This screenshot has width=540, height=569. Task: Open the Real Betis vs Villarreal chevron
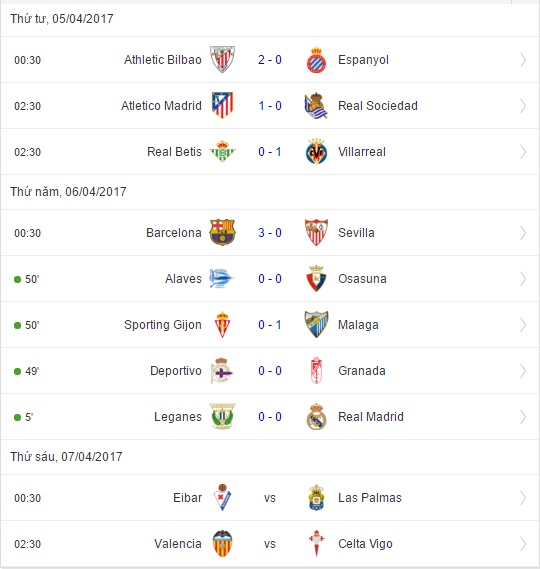(x=523, y=152)
